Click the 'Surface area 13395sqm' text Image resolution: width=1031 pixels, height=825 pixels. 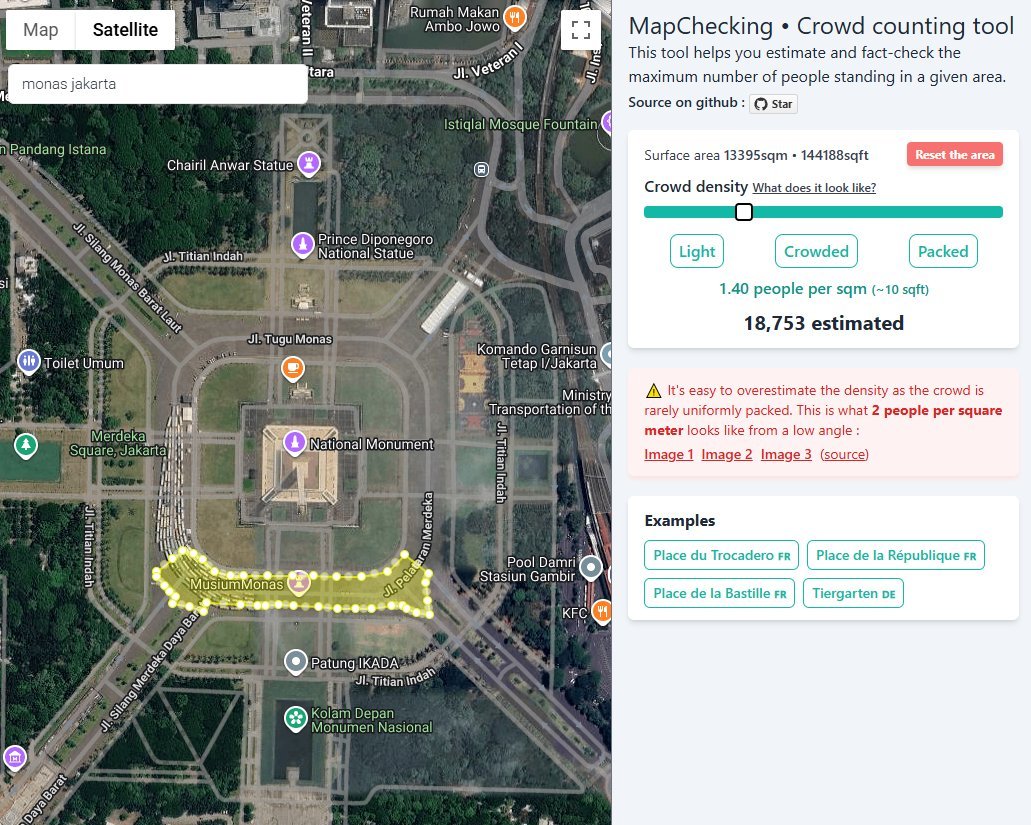coord(715,156)
